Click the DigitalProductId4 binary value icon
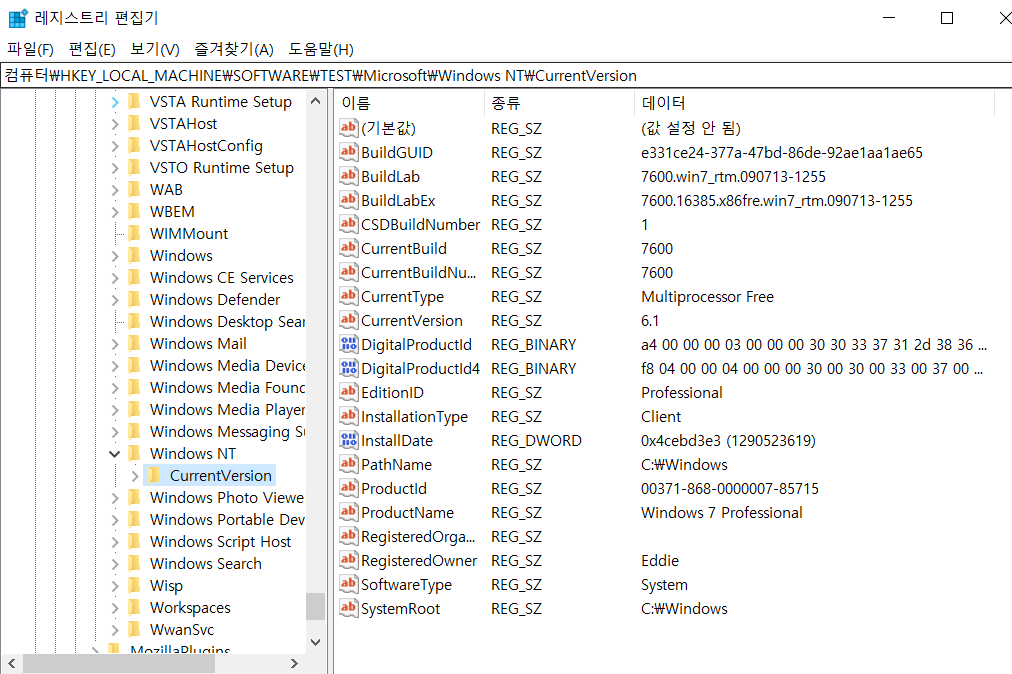The image size is (1012, 674). click(349, 368)
